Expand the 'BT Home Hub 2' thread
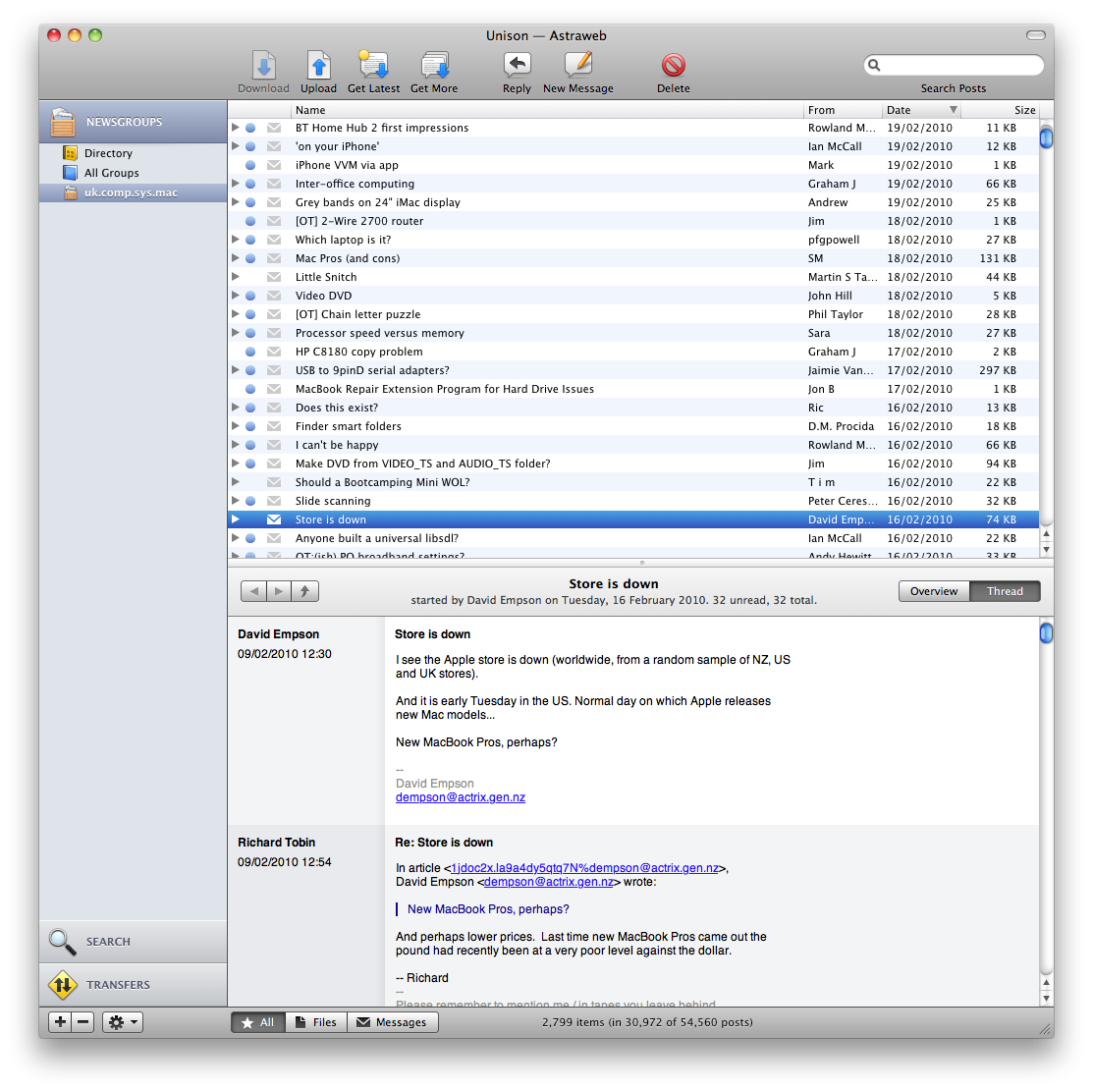This screenshot has height=1092, width=1093. click(236, 128)
